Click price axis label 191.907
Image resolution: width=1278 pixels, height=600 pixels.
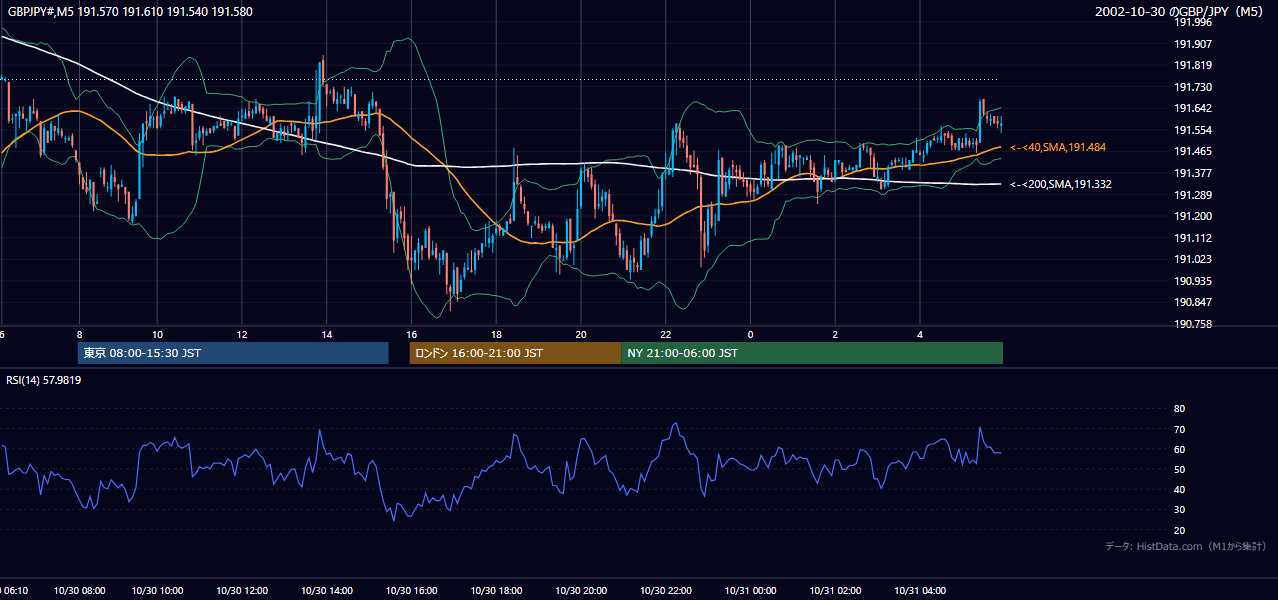click(x=1192, y=44)
